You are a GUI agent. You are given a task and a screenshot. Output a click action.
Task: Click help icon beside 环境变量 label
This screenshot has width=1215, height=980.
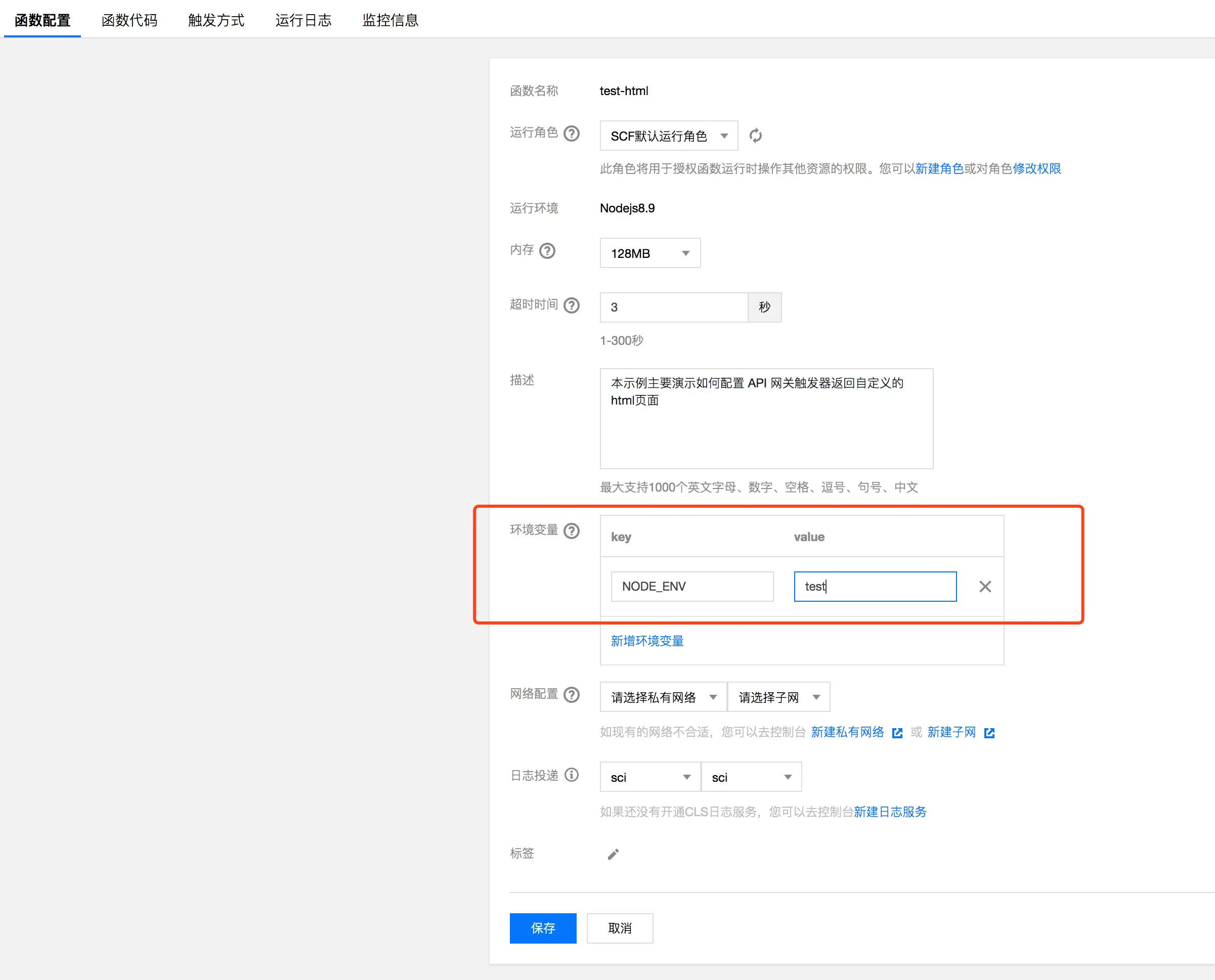pyautogui.click(x=572, y=530)
